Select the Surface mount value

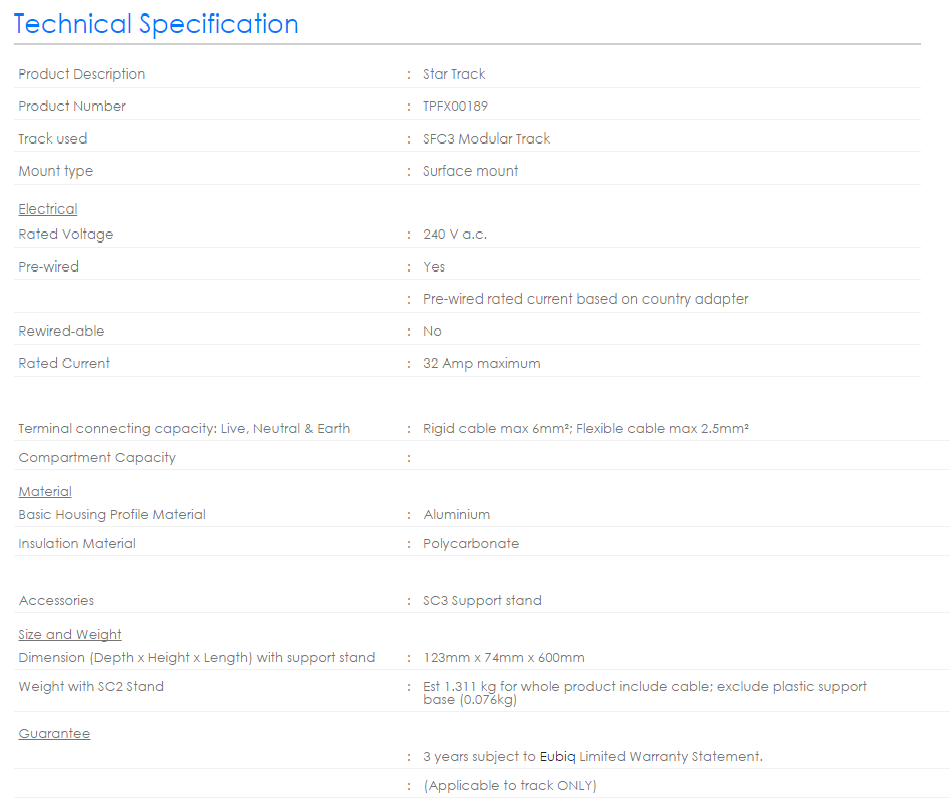470,171
